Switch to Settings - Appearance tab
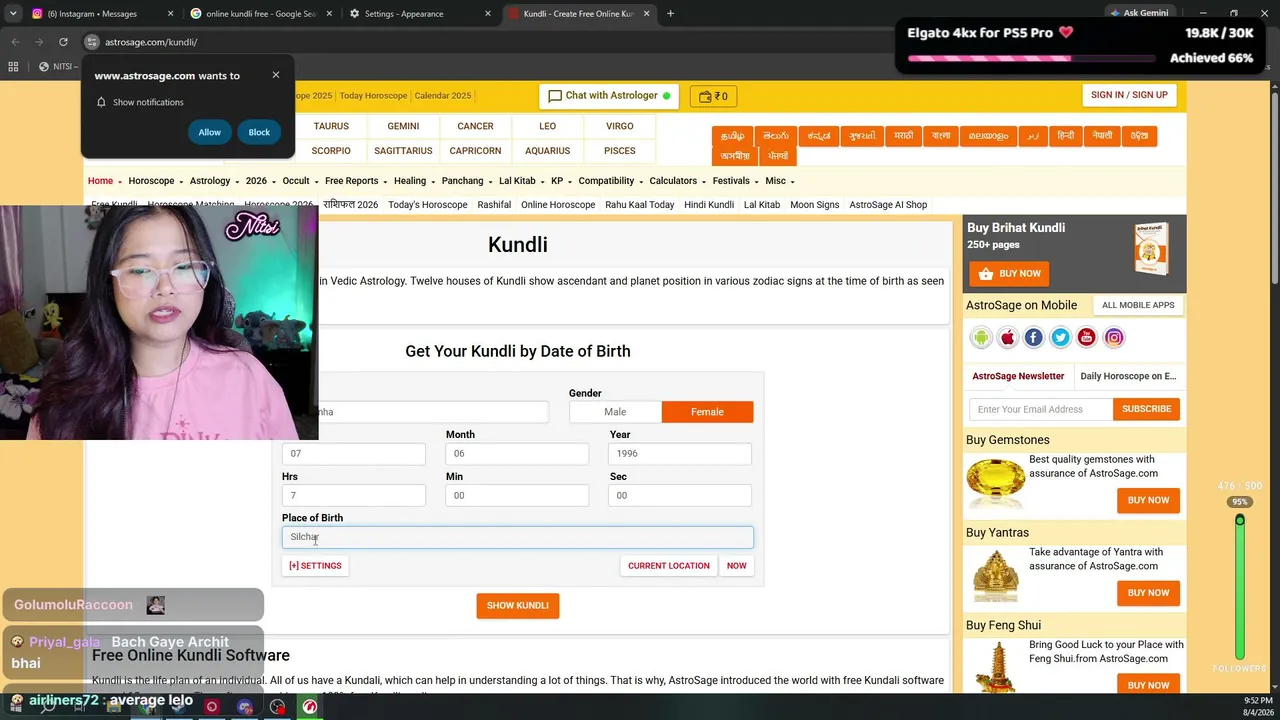Image resolution: width=1280 pixels, height=720 pixels. pos(418,14)
